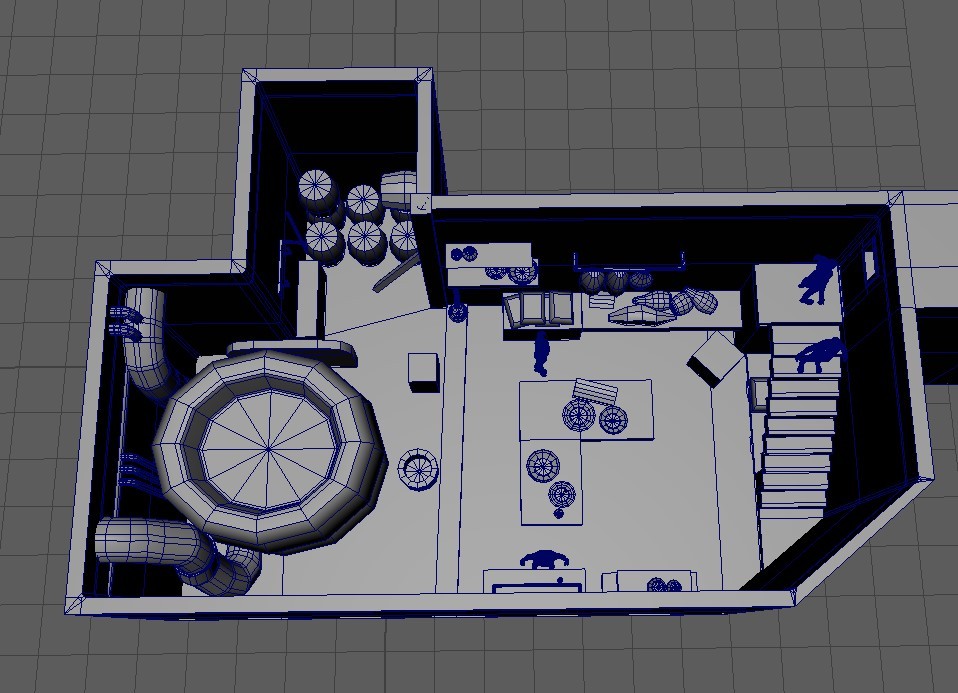Select the curved pipe with clamps on the left wall
Viewport: 958px width, 693px height.
coord(146,341)
